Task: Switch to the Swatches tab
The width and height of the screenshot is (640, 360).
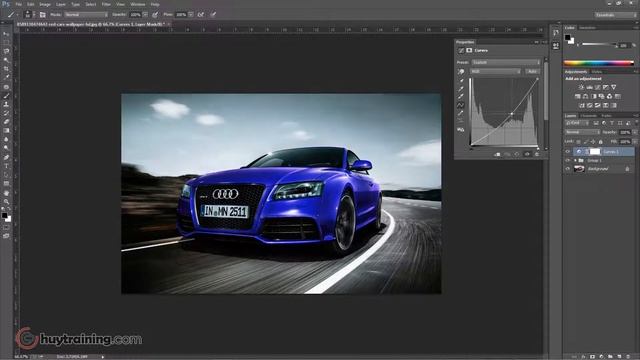Action: [587, 28]
